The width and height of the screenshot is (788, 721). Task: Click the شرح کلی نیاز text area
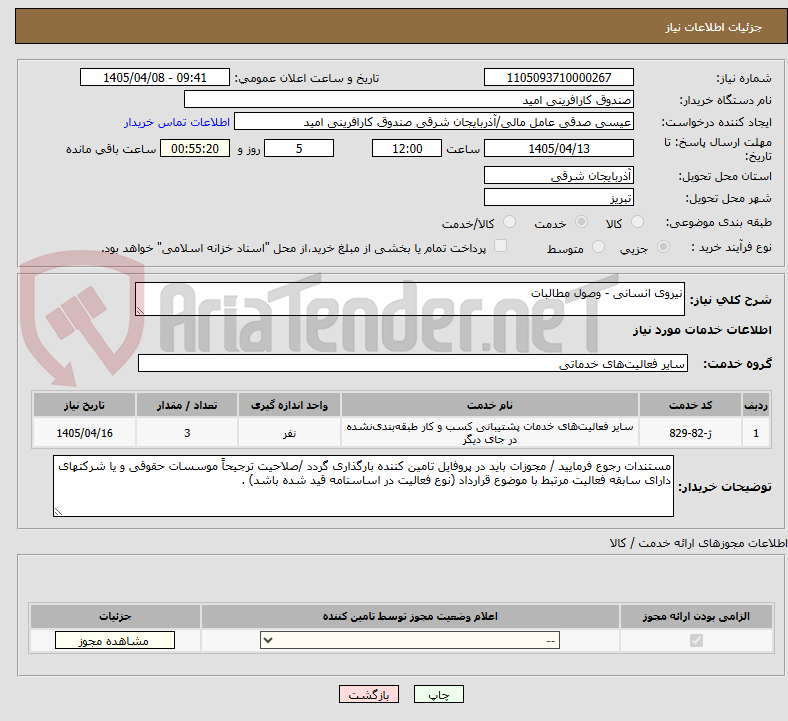point(410,299)
